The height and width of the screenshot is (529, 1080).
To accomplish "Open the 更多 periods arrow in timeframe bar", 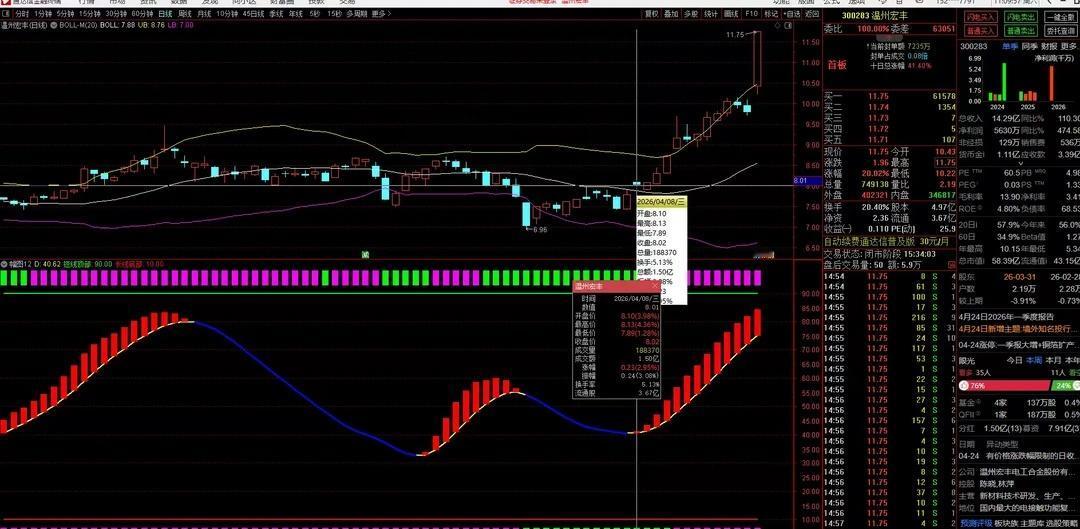I will (383, 13).
